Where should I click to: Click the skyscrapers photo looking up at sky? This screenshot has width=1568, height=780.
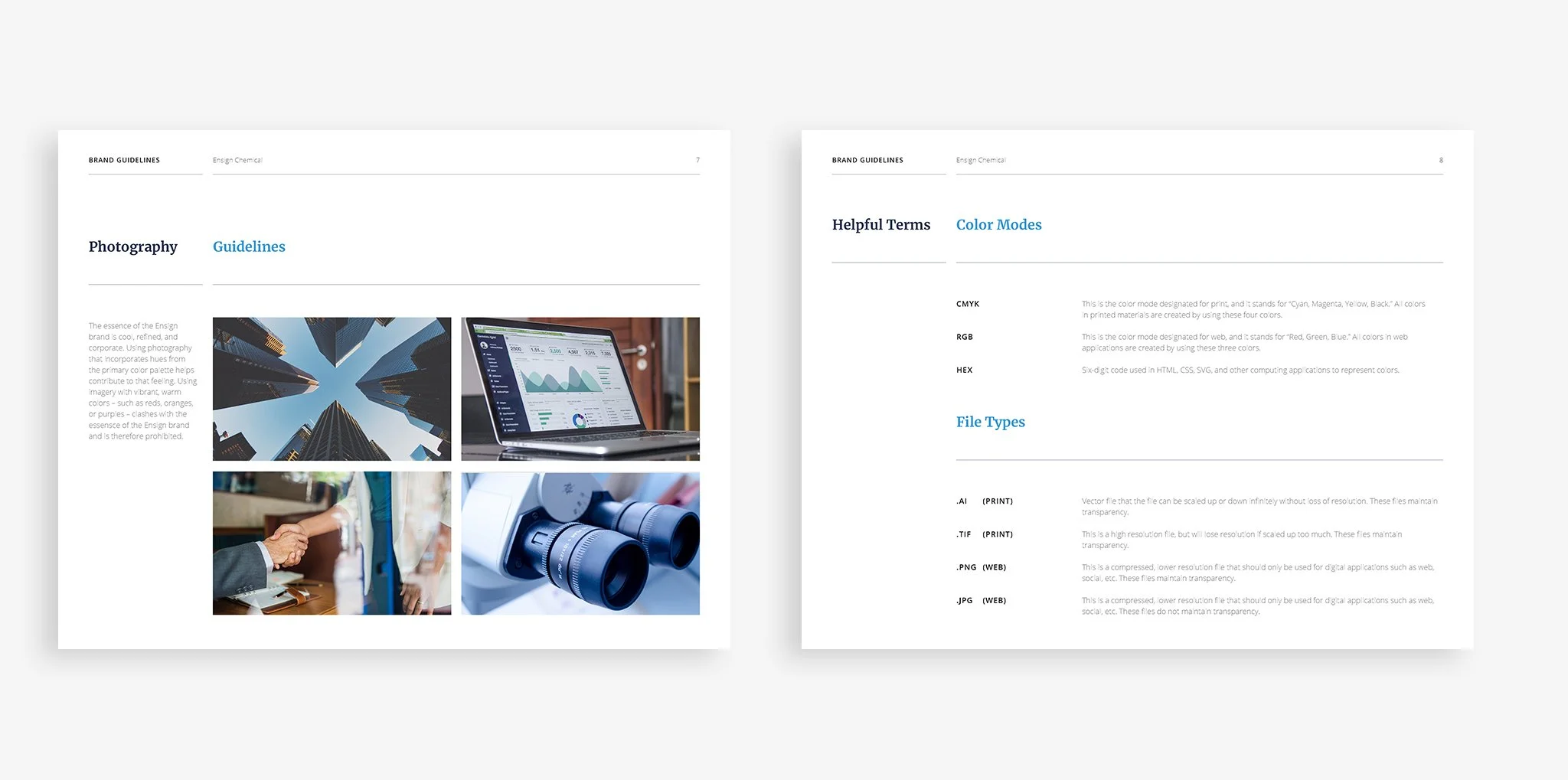(x=332, y=389)
